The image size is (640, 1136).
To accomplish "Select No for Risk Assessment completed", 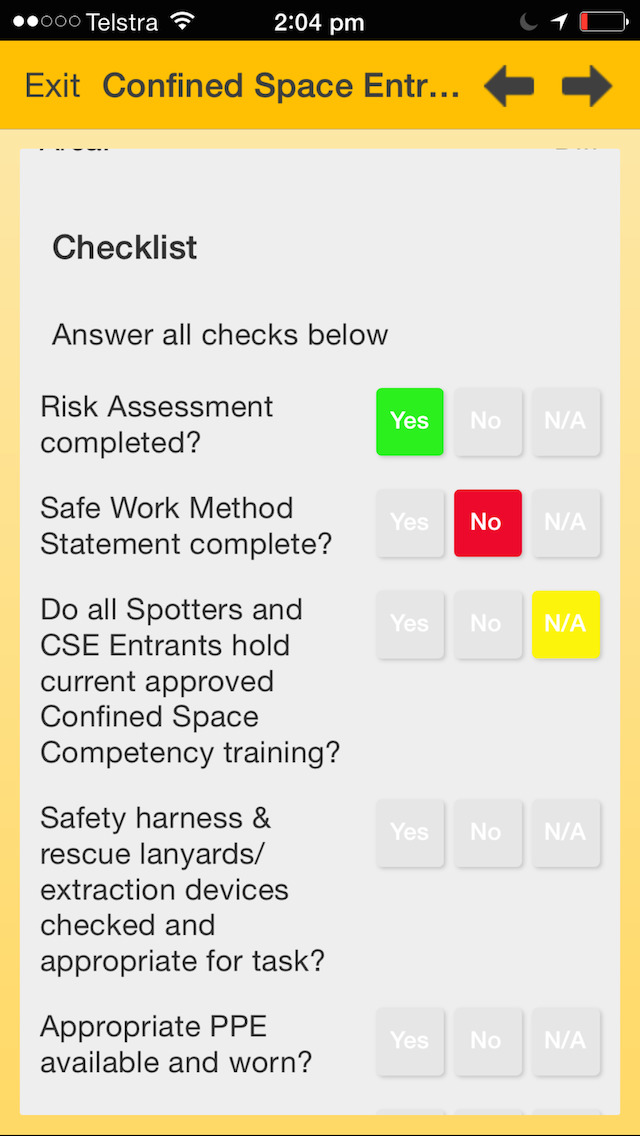I will click(x=487, y=421).
